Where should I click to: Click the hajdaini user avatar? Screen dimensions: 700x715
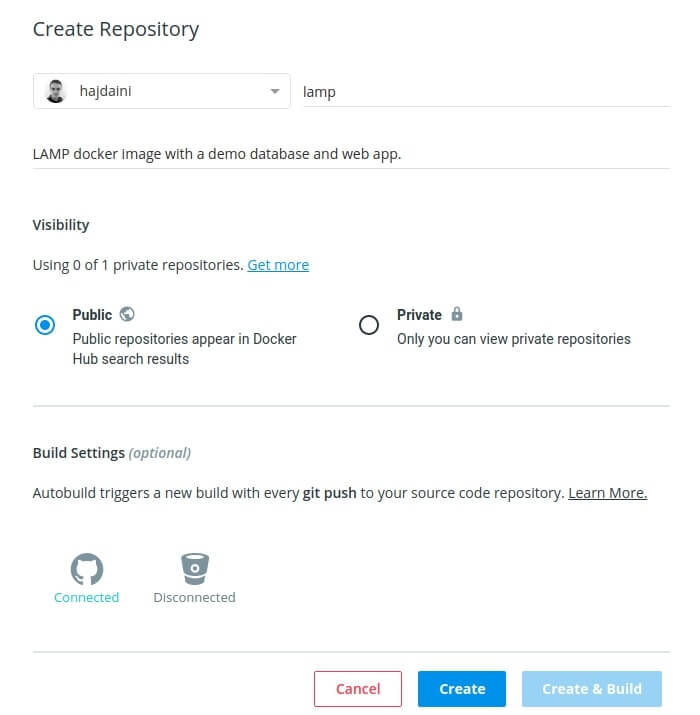58,91
